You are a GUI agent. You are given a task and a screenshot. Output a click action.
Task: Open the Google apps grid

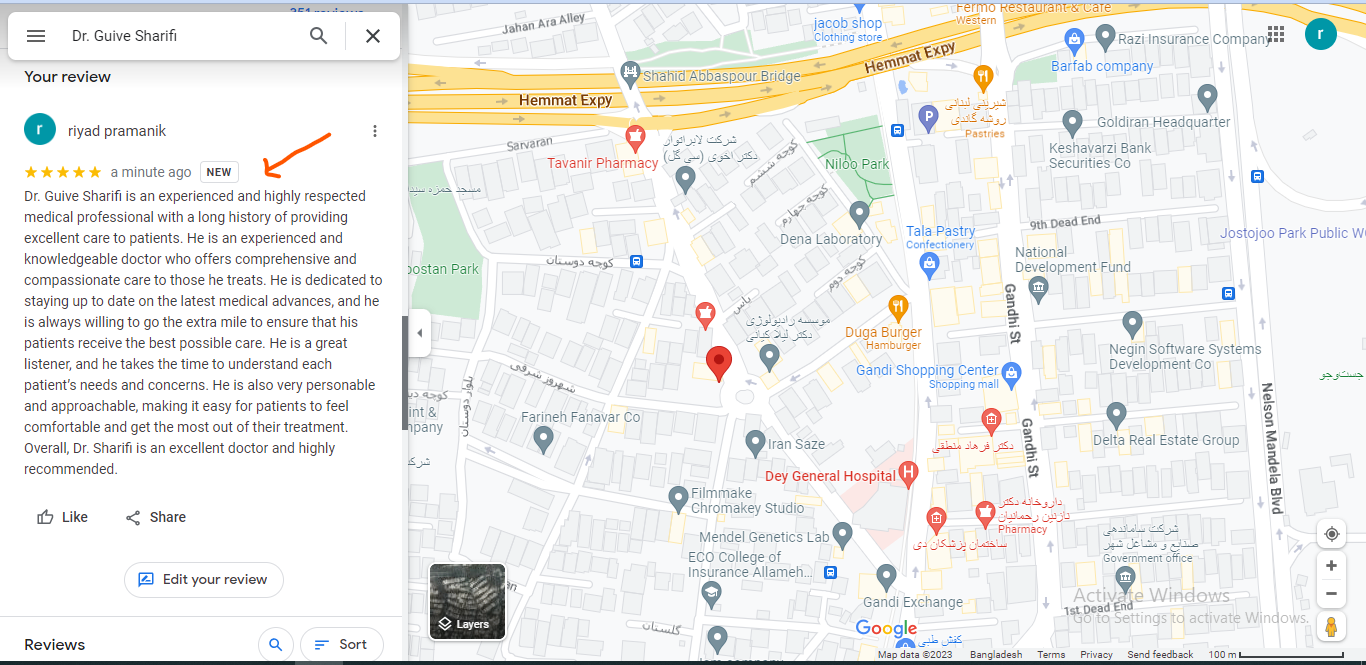coord(1276,34)
